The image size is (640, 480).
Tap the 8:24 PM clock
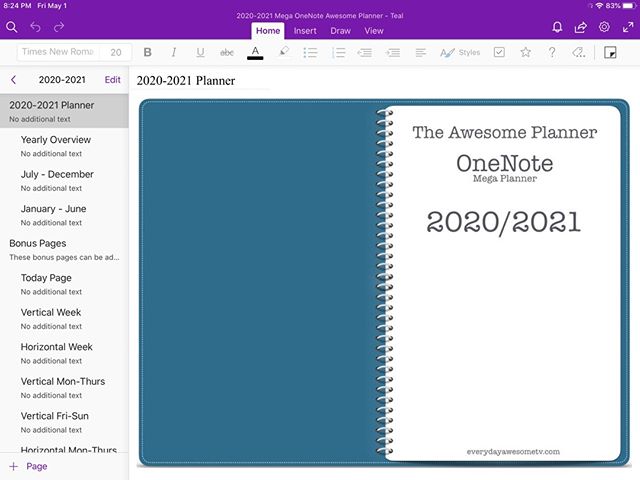(x=17, y=6)
